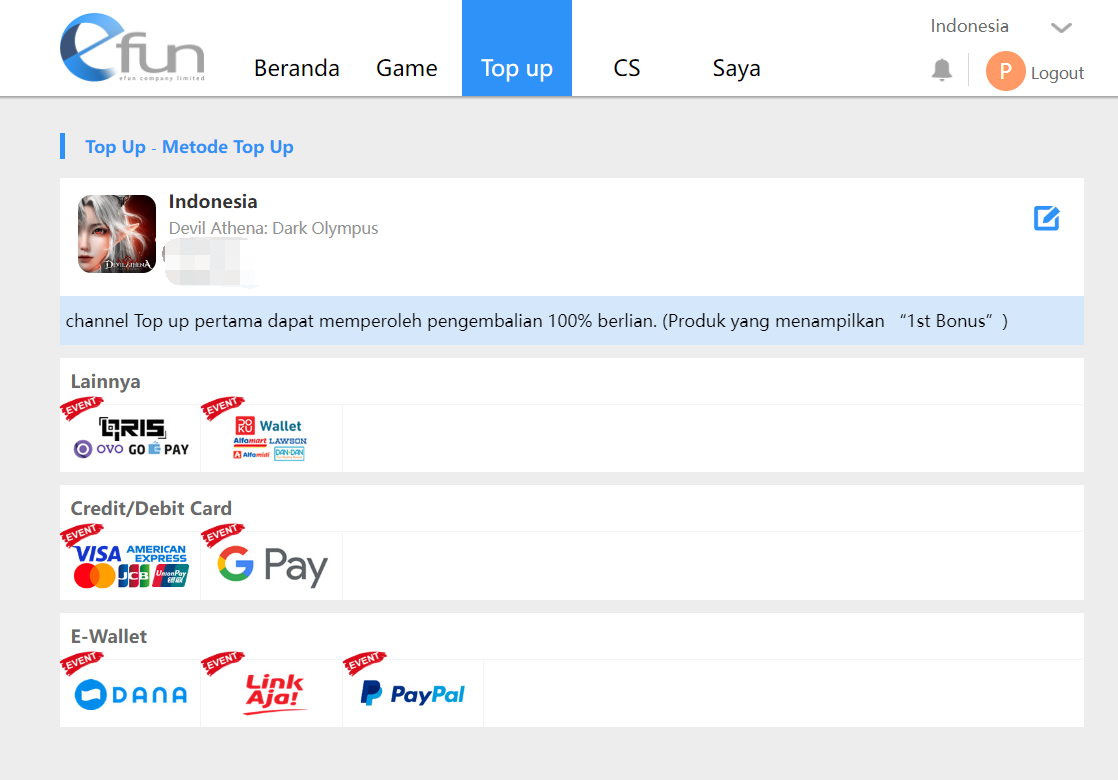Go to the Beranda tab
The width and height of the screenshot is (1118, 780).
[x=297, y=68]
